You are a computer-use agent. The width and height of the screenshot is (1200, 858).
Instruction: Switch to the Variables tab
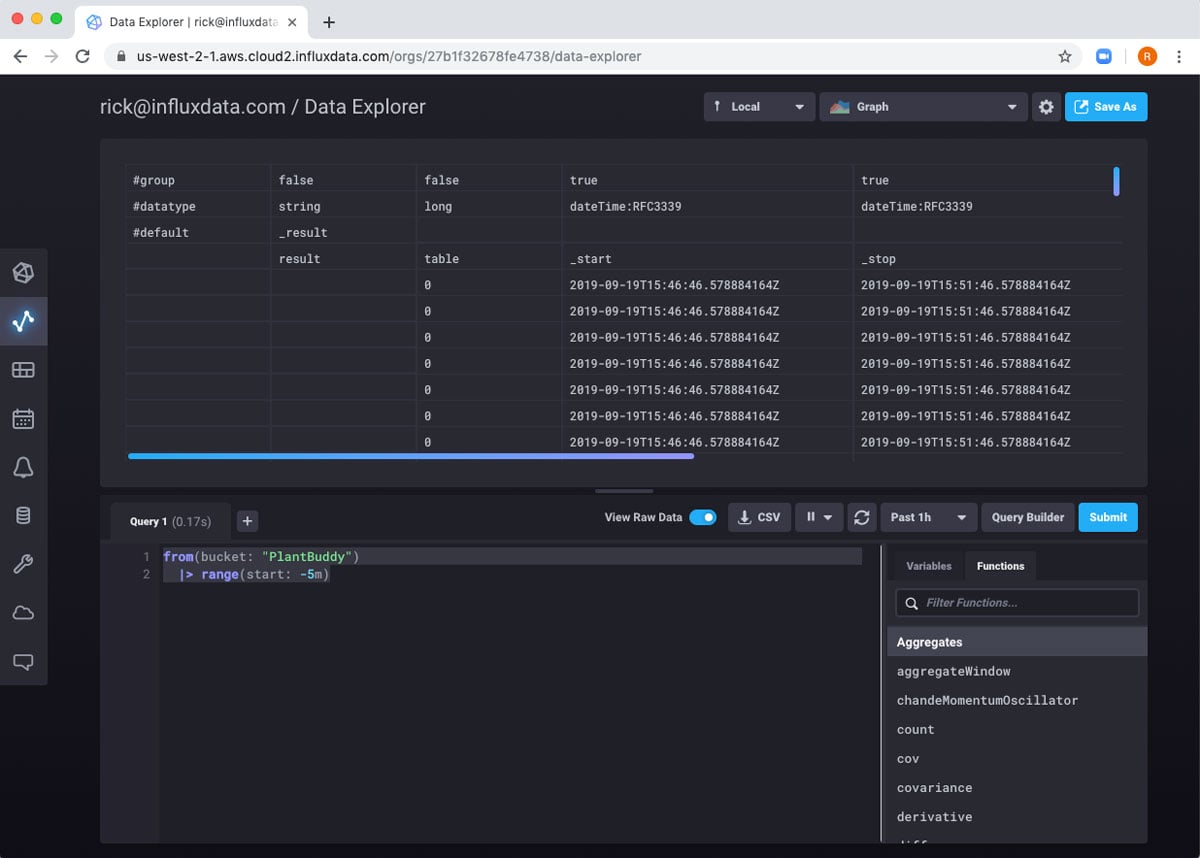[x=928, y=566]
